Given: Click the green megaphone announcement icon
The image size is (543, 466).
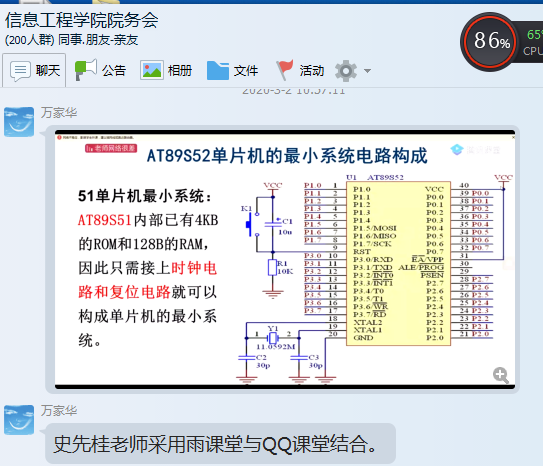Looking at the screenshot, I should coord(86,70).
